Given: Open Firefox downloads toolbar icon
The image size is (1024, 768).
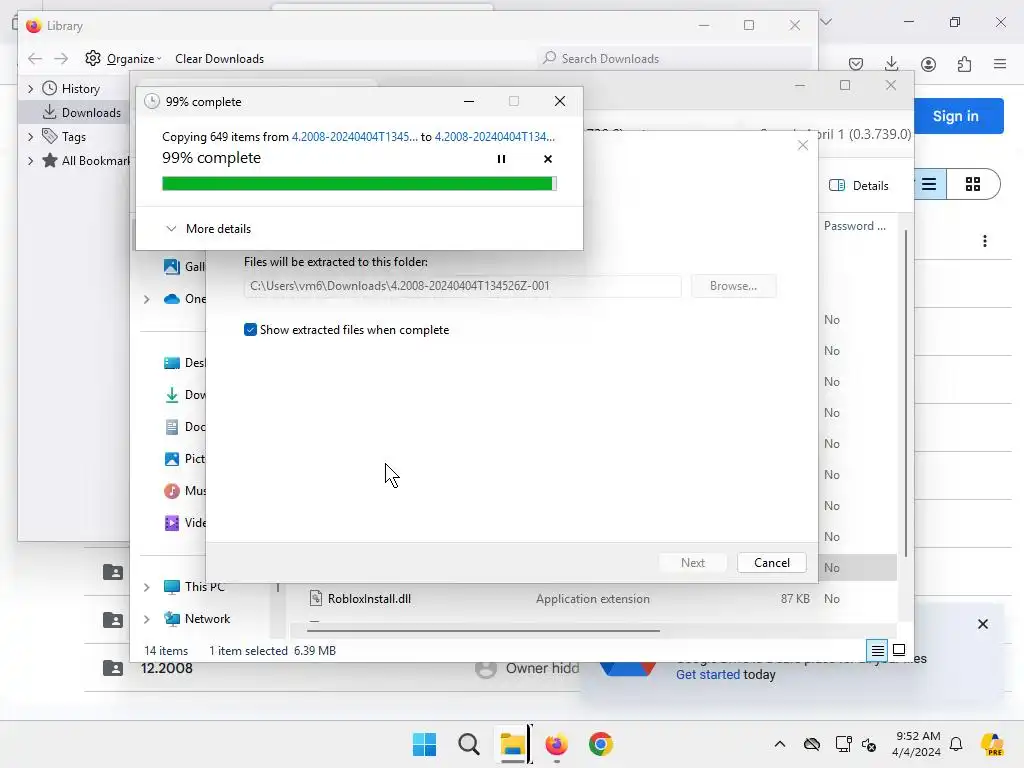Looking at the screenshot, I should tap(891, 64).
